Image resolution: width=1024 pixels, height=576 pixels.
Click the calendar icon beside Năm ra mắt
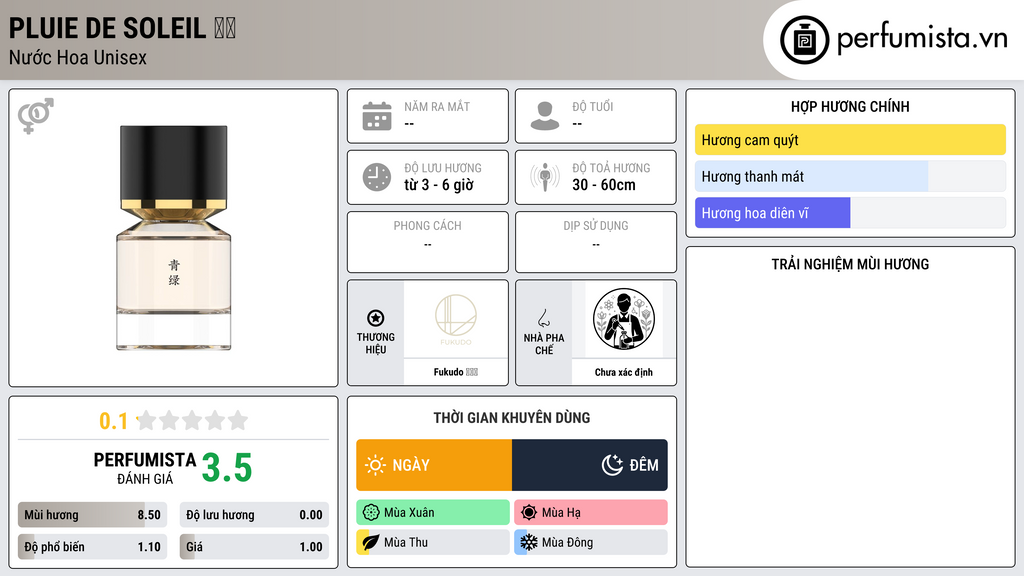(377, 116)
